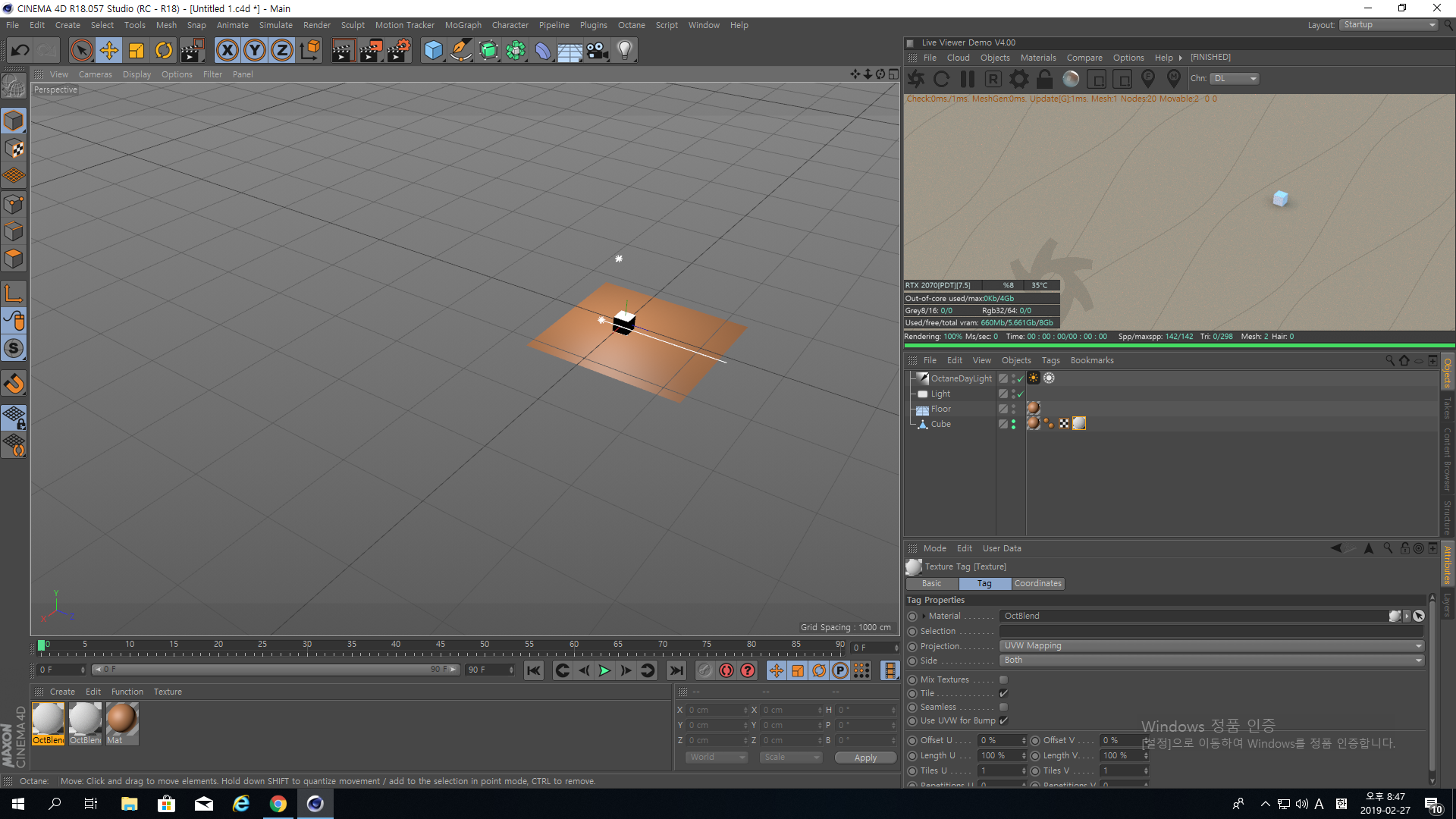Click the Octane clay mode sphere icon
1456x819 pixels.
1071,79
